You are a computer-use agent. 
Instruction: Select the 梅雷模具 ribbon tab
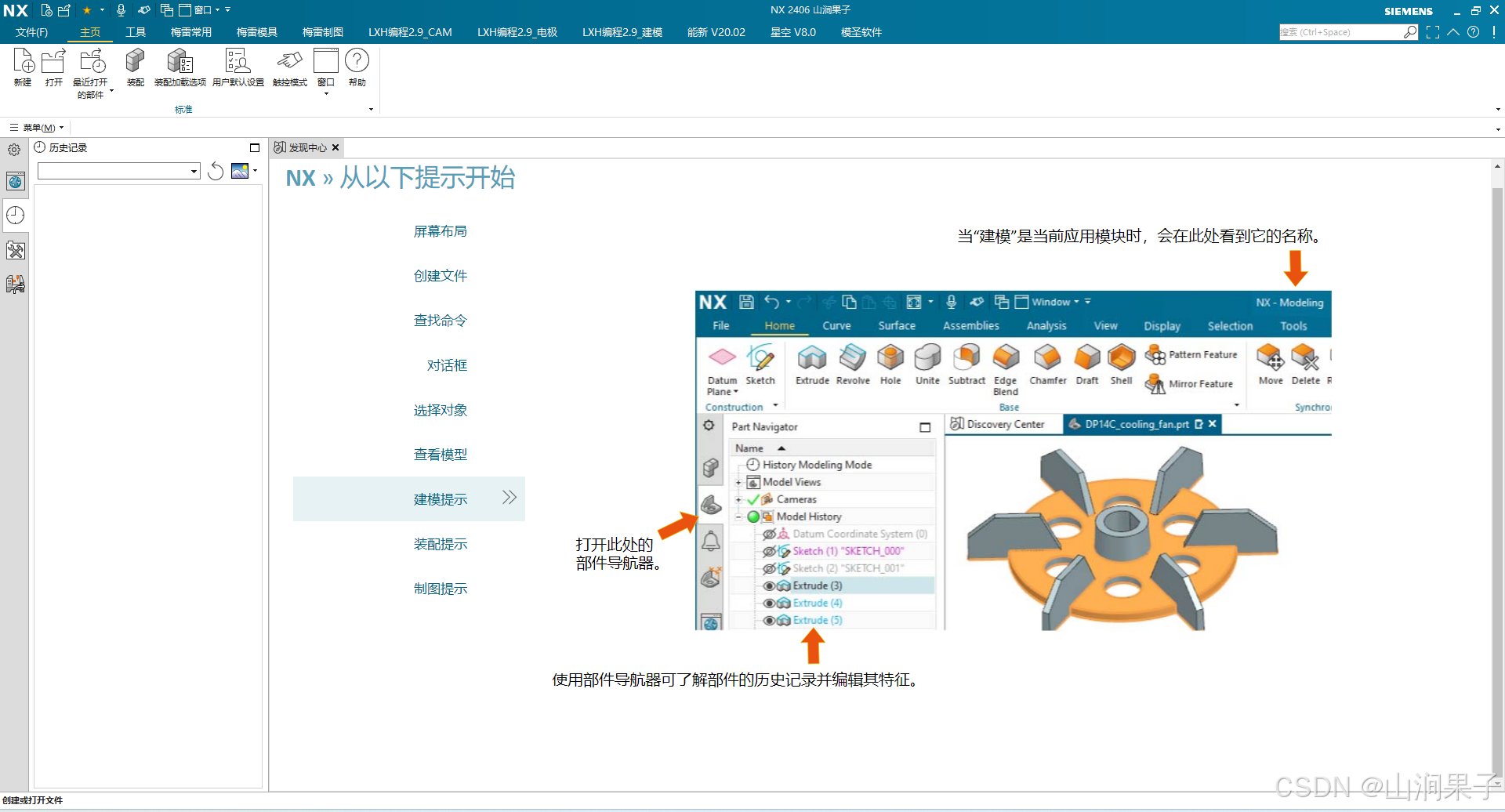pos(257,32)
